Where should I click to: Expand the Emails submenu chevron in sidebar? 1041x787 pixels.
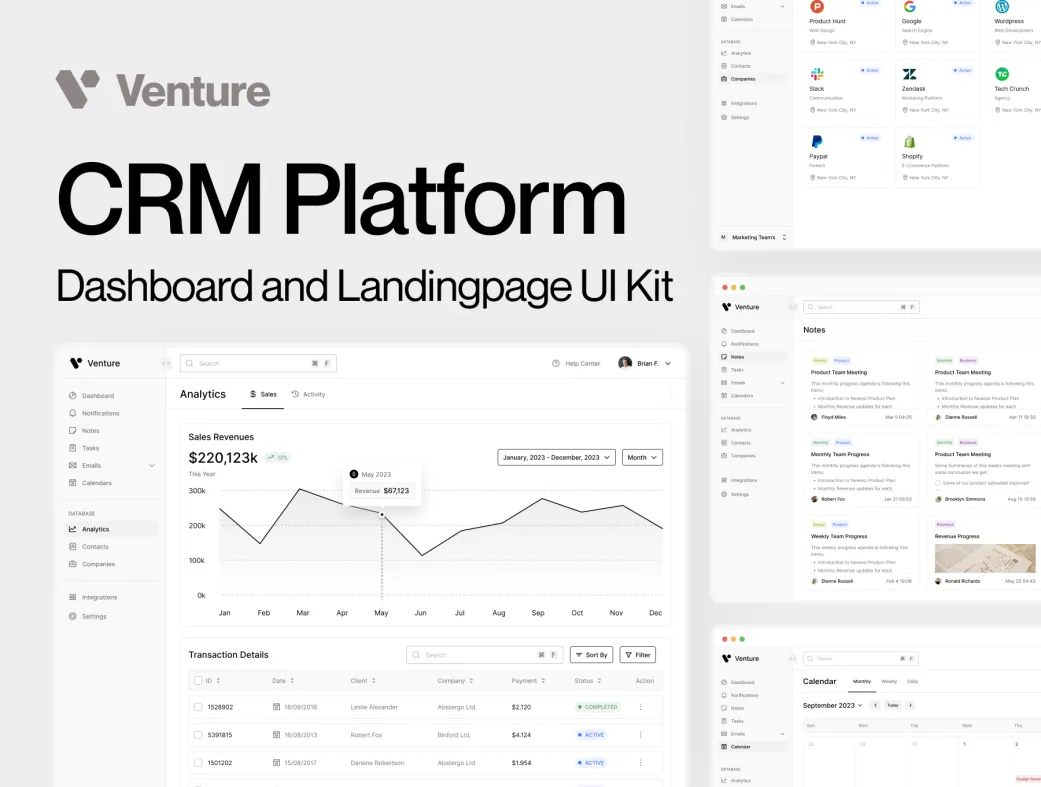[x=152, y=465]
